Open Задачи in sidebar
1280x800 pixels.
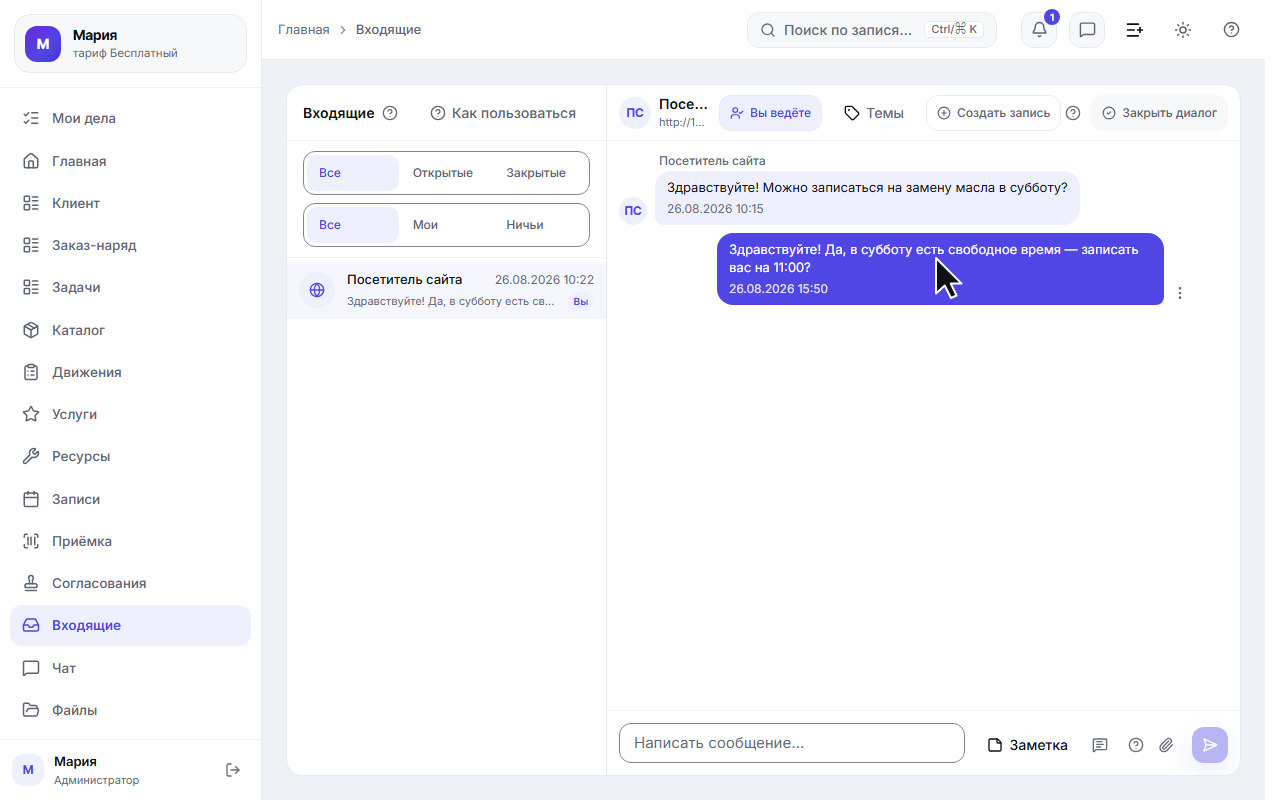point(130,287)
